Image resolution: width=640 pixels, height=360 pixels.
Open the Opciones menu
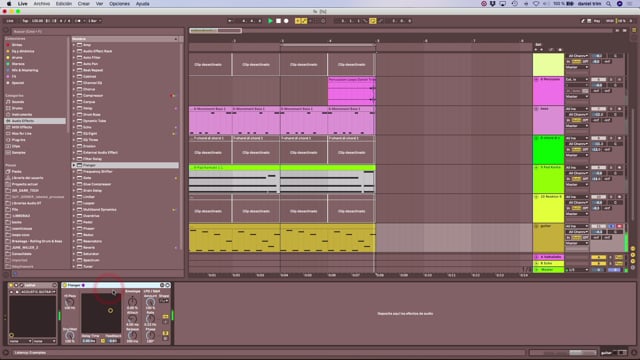119,4
